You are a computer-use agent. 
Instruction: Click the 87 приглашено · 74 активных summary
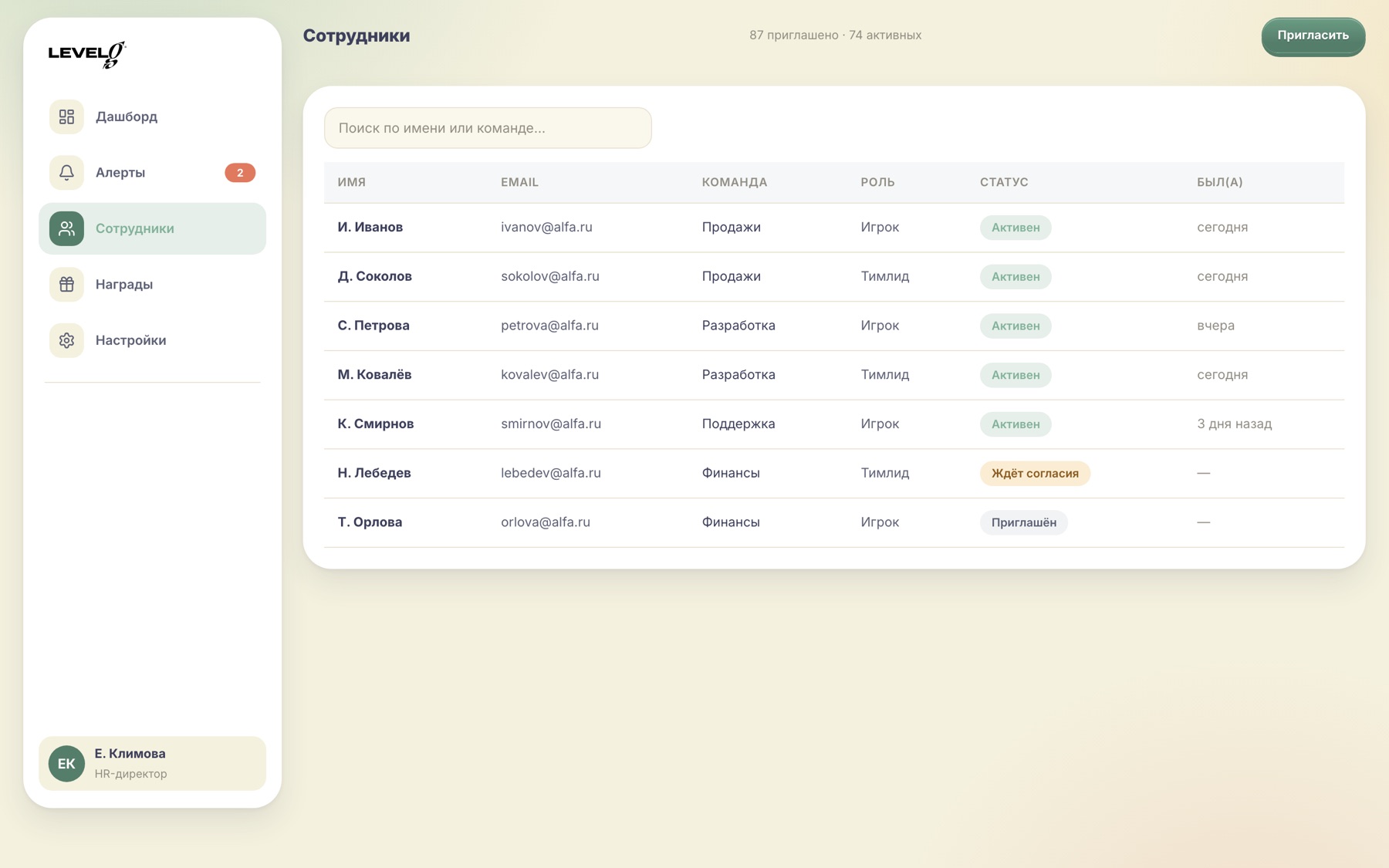tap(835, 35)
